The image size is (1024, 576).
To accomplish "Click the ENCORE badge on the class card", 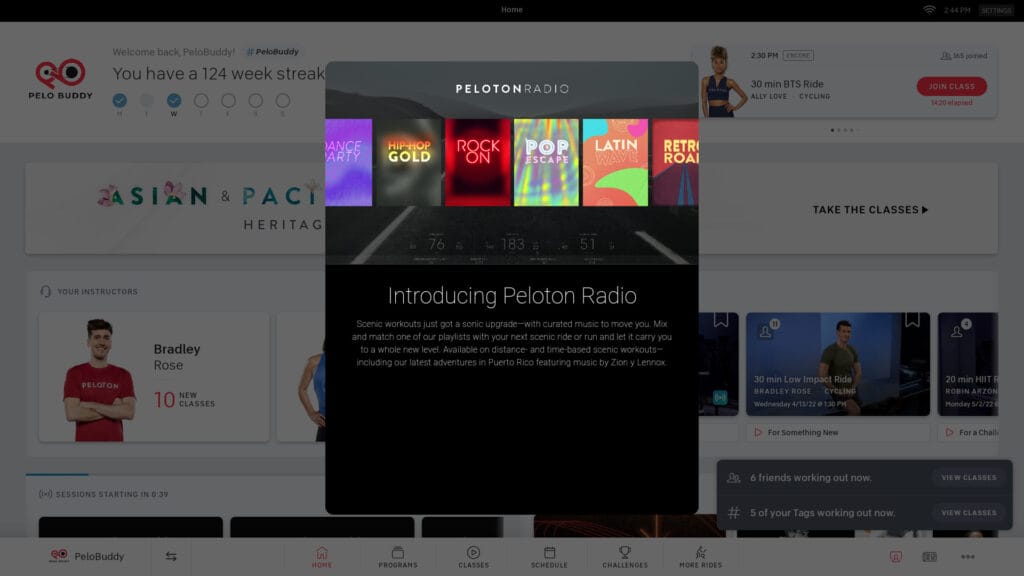I will click(798, 56).
